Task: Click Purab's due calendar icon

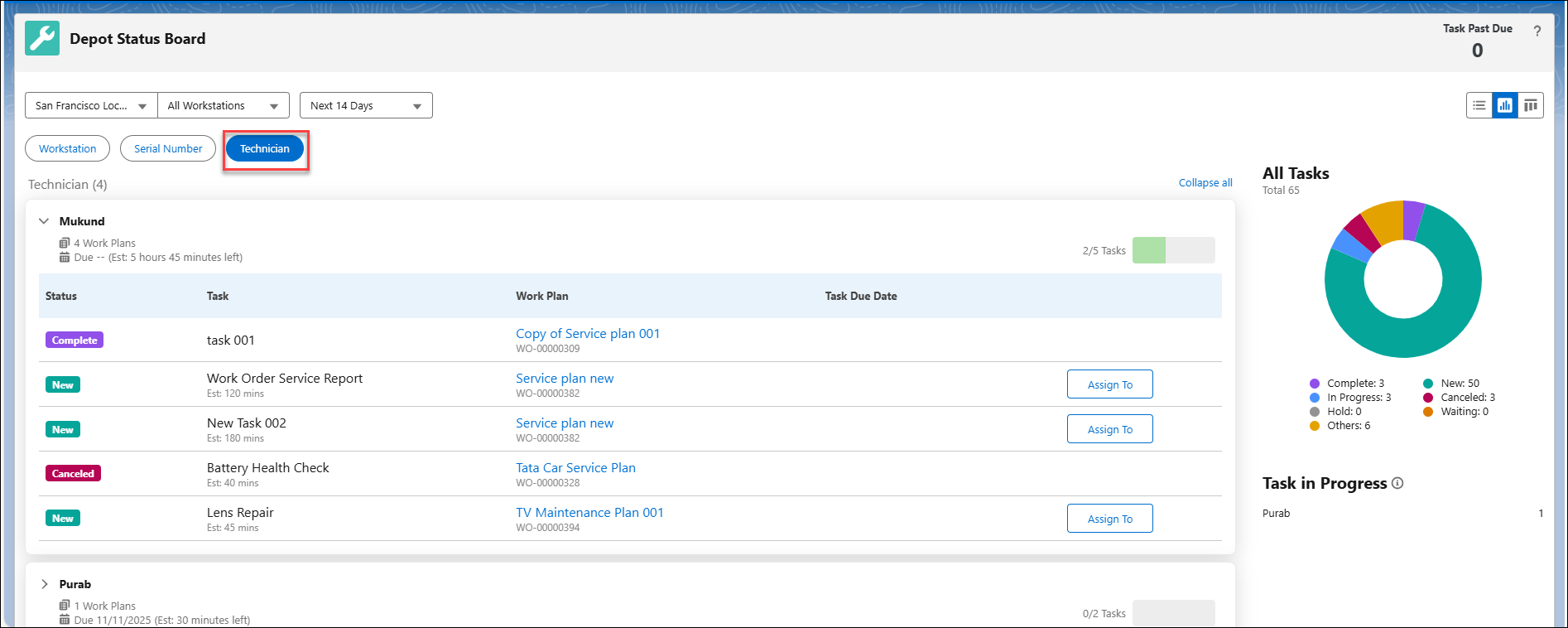Action: coord(65,620)
